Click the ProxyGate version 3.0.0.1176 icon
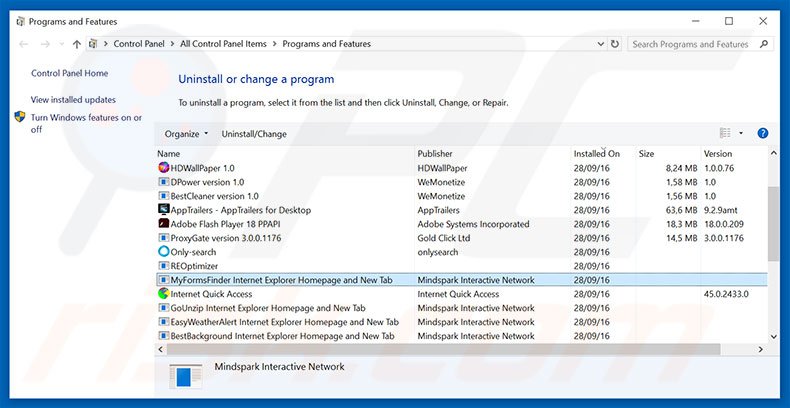The width and height of the screenshot is (790, 408). (163, 238)
